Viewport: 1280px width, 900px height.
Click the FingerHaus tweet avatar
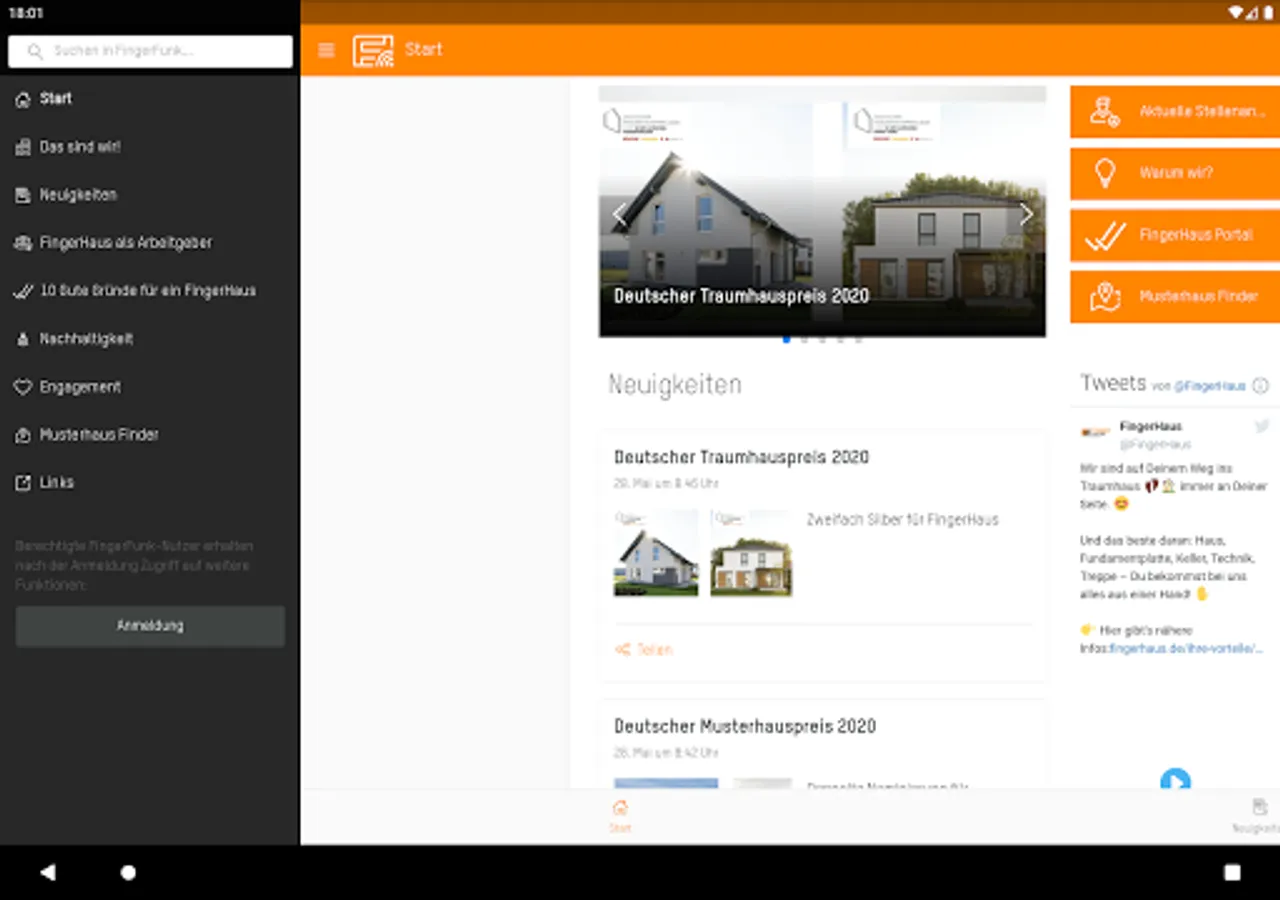click(1095, 433)
